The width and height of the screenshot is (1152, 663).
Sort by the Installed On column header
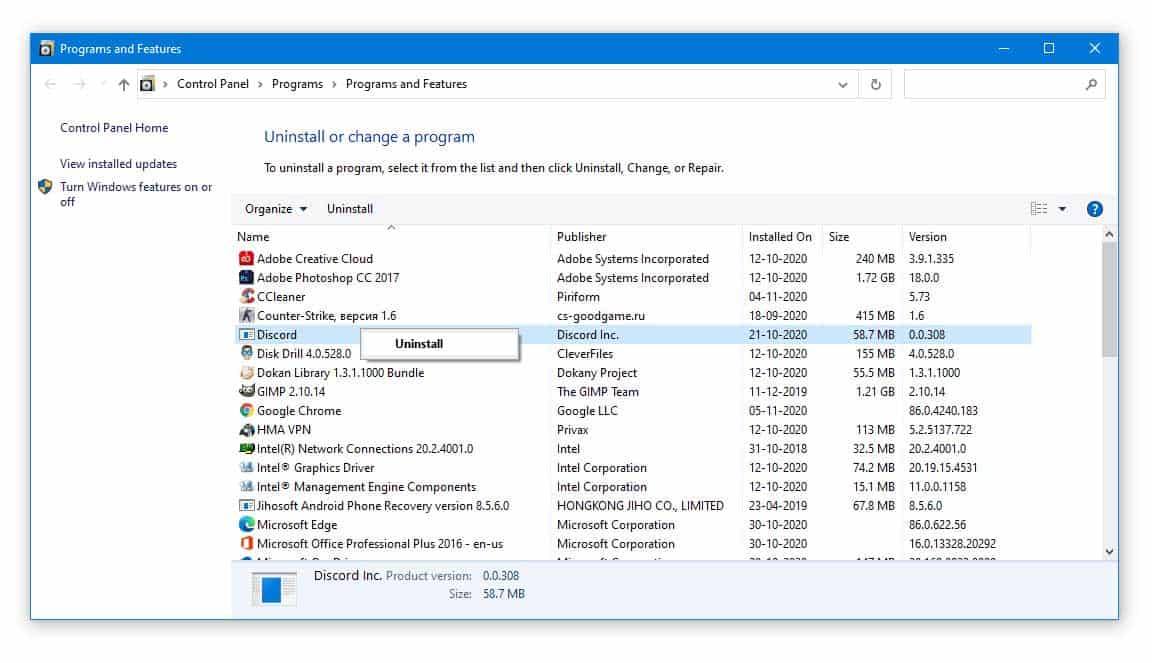[782, 237]
